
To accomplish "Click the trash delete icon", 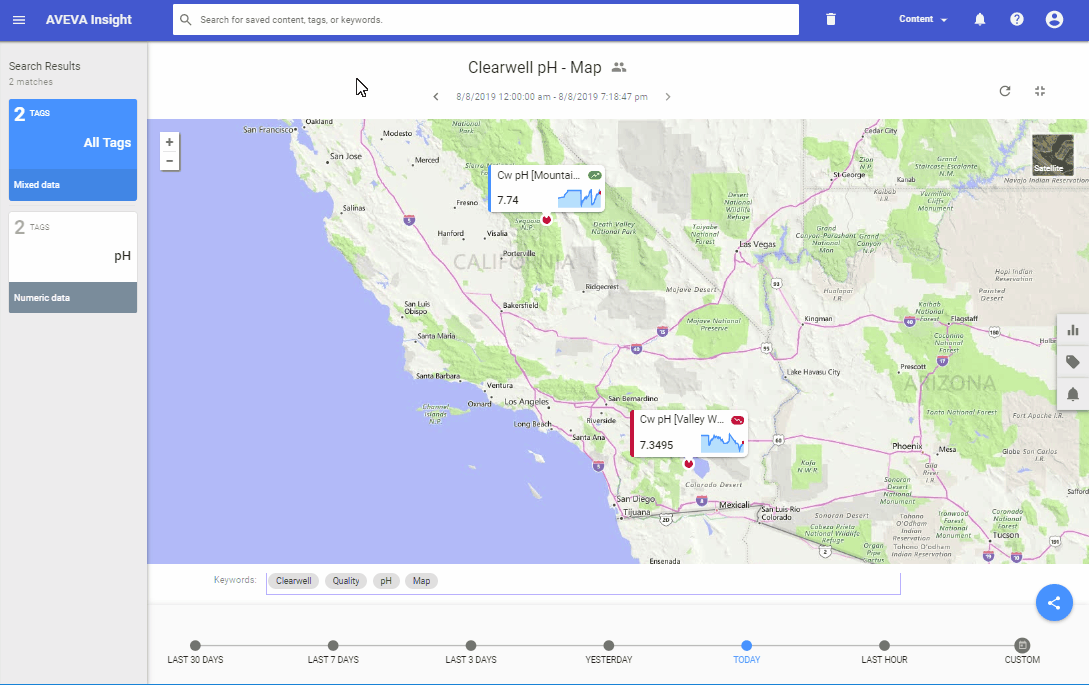I will [x=831, y=20].
